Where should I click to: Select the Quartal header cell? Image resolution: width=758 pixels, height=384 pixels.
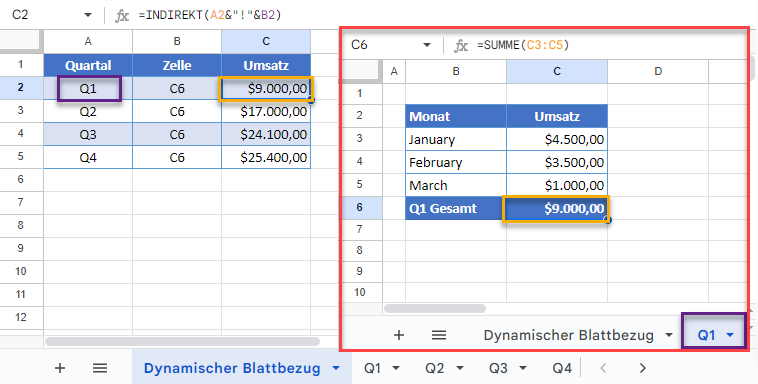tap(88, 65)
